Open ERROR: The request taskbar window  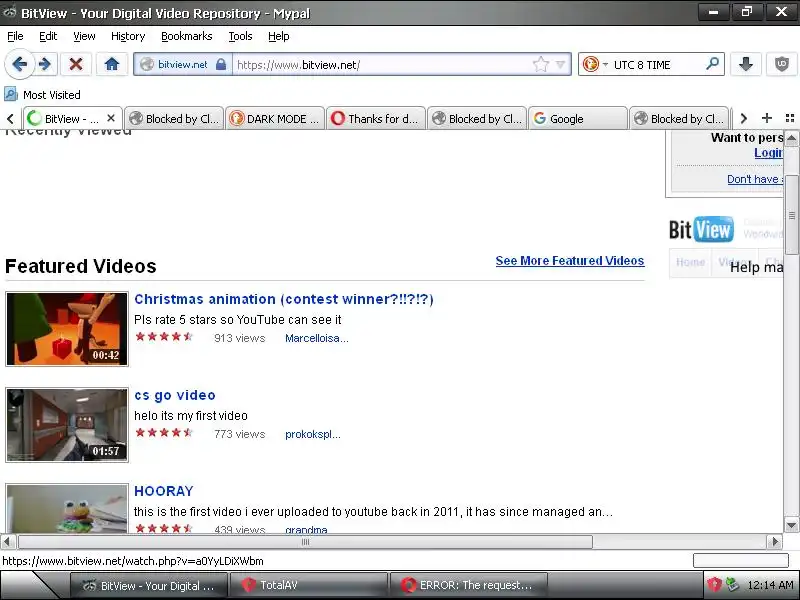[468, 585]
